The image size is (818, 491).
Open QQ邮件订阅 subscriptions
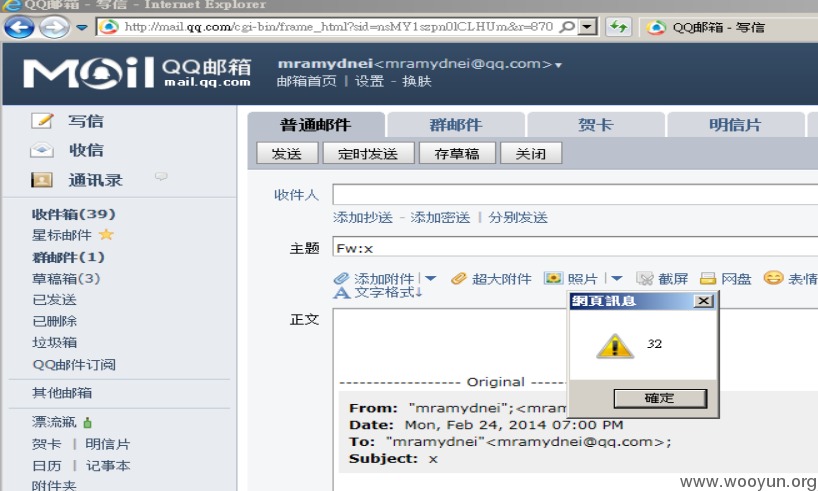(x=74, y=365)
